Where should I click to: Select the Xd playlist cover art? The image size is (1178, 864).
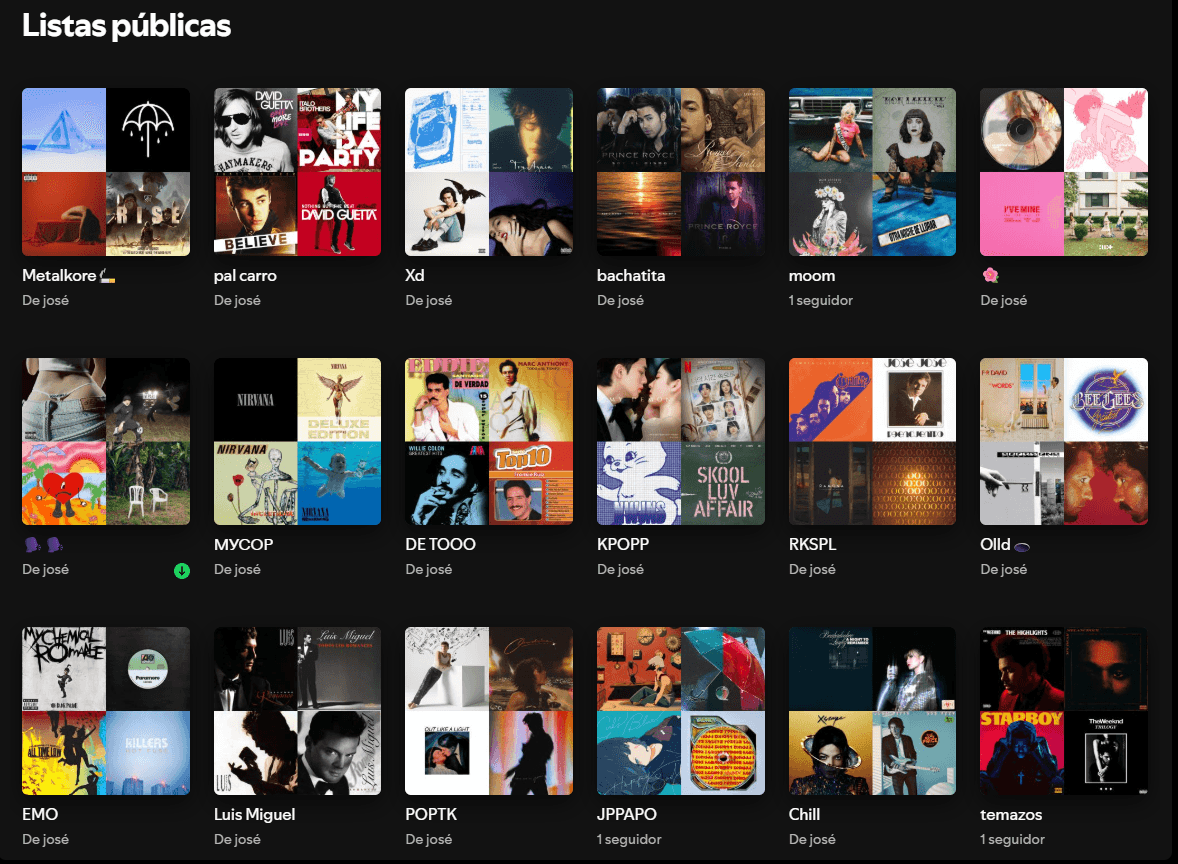(x=489, y=172)
